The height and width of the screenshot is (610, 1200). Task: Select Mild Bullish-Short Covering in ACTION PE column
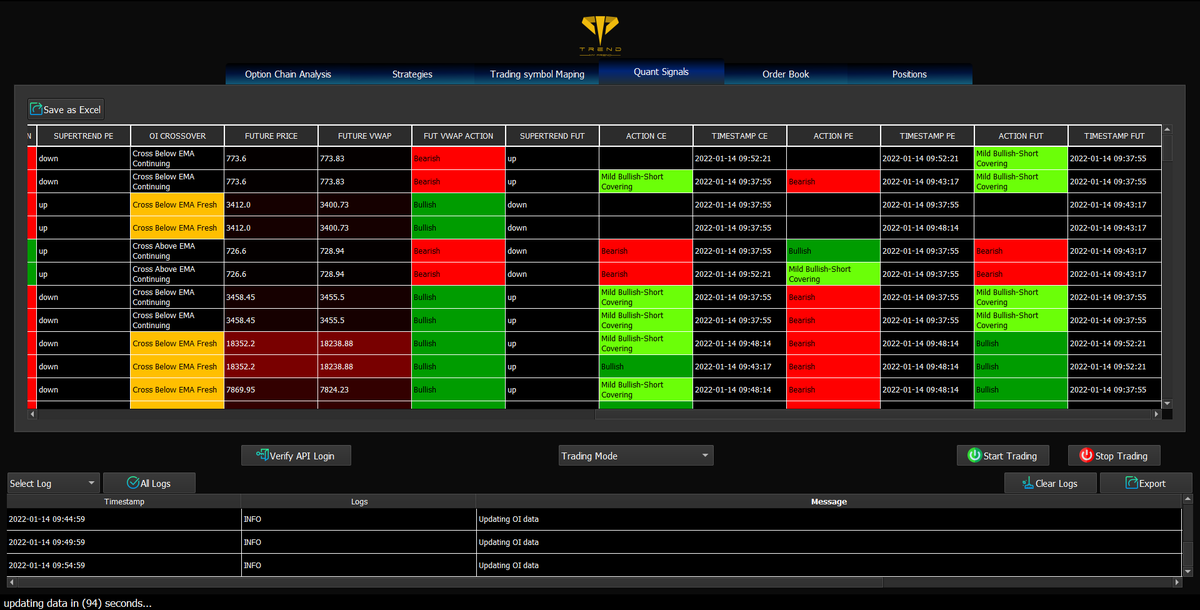click(x=833, y=274)
